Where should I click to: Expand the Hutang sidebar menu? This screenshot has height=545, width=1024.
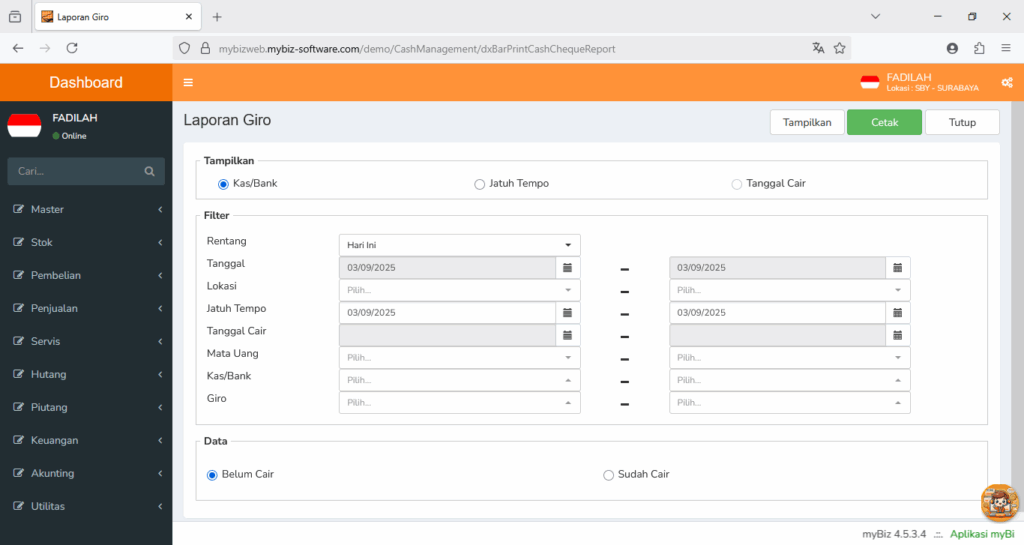tap(86, 375)
